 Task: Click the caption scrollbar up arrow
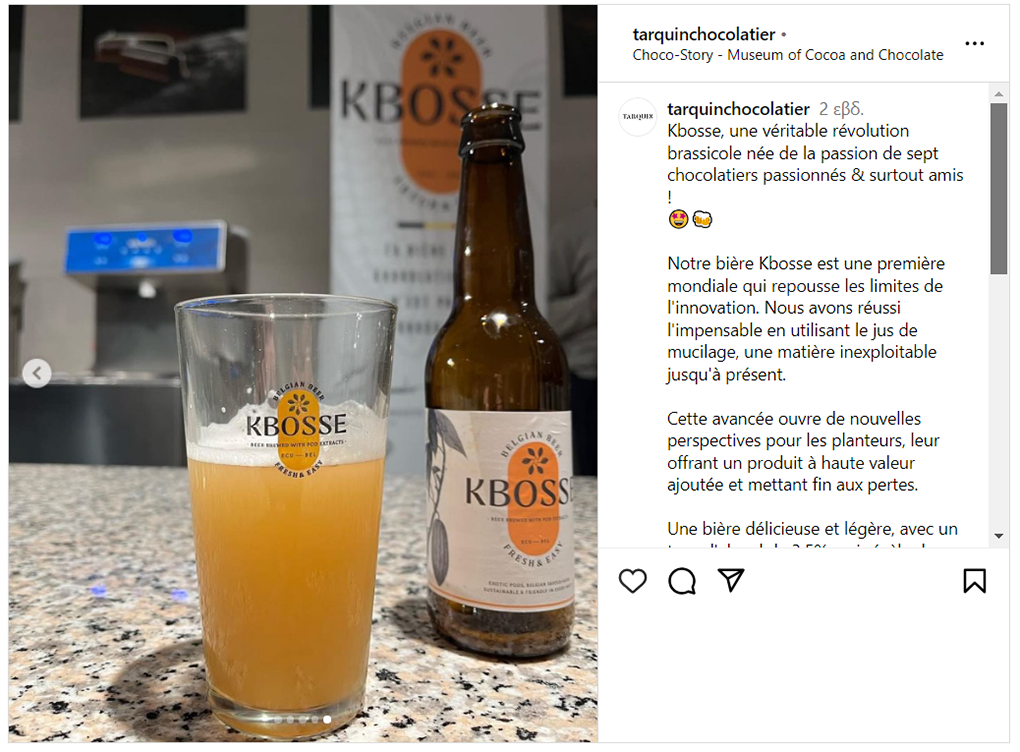coord(999,94)
